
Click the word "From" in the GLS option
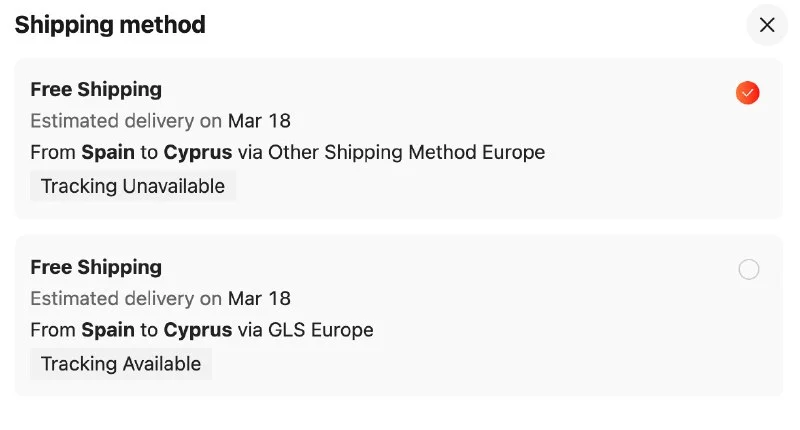[x=53, y=330]
